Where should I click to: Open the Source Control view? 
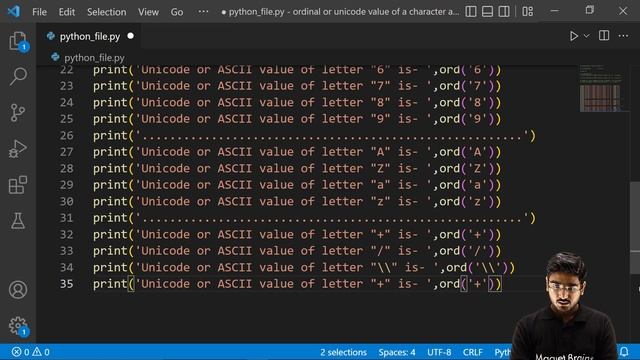click(x=18, y=113)
